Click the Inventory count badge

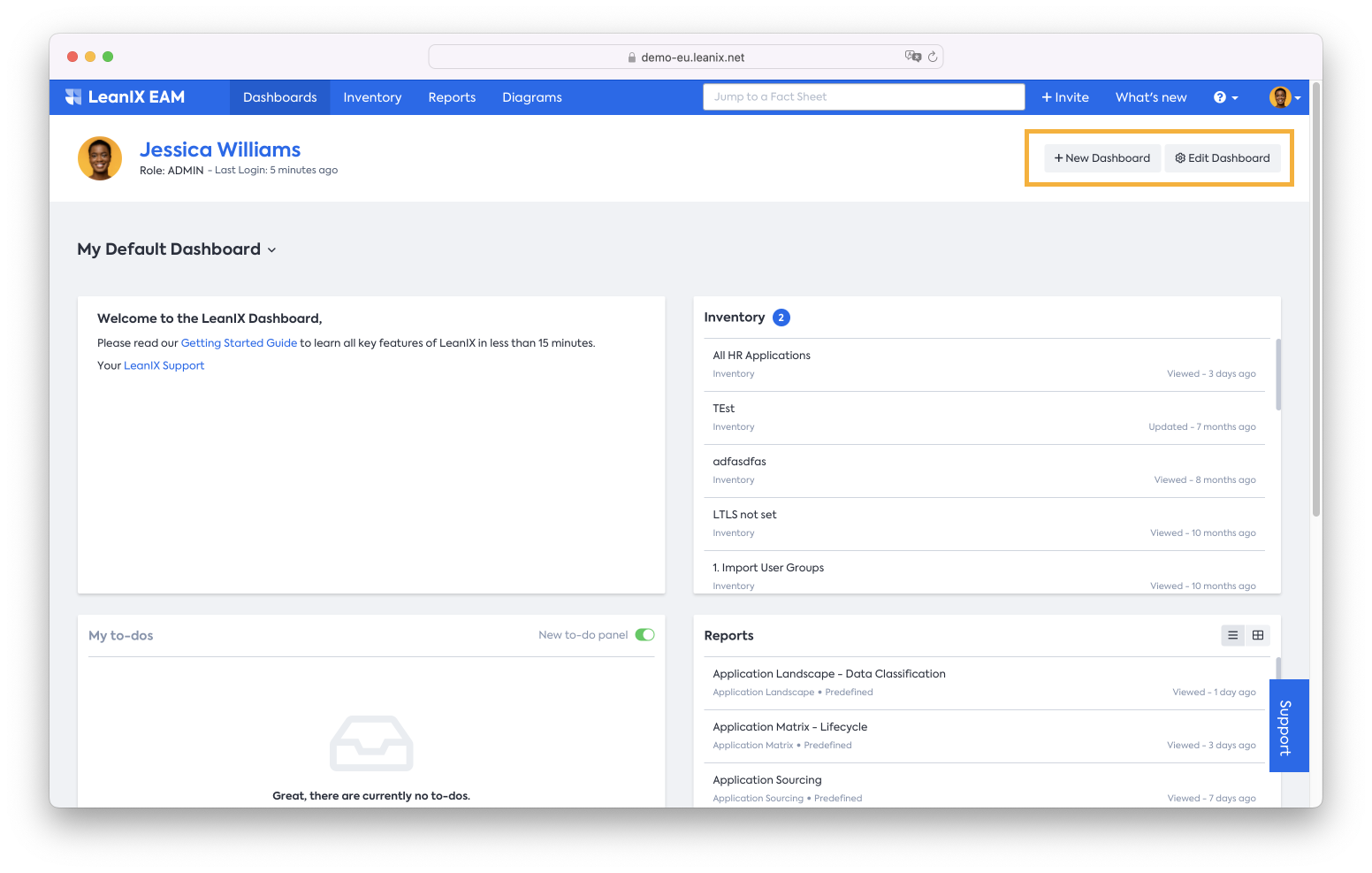(781, 318)
